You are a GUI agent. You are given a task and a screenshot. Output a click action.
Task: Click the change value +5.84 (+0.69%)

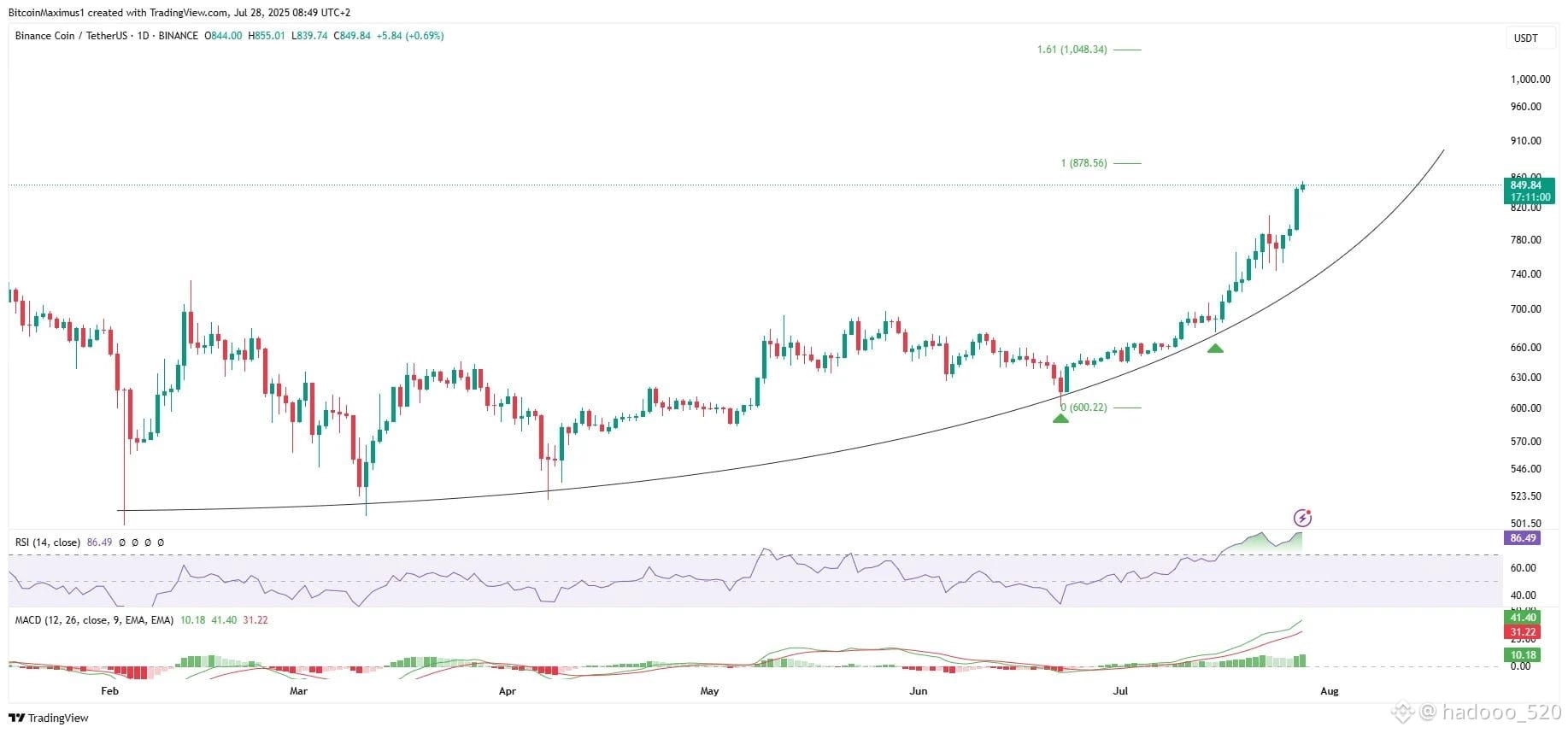click(410, 36)
